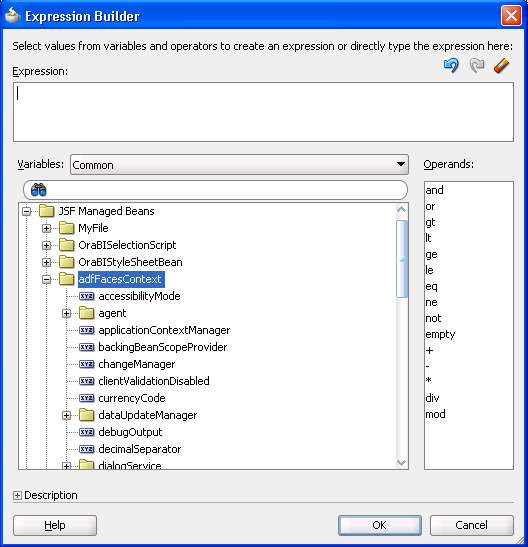
Task: Click the adfFacesContext folder icon
Action: 66,279
